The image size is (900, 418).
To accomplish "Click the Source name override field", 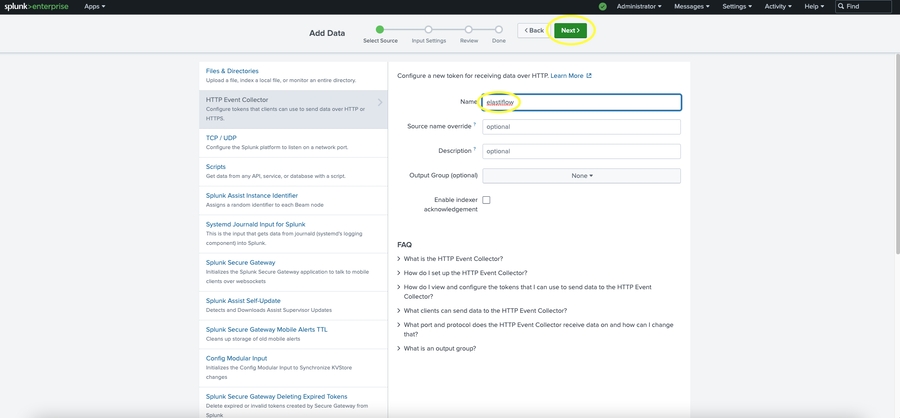I will [581, 127].
